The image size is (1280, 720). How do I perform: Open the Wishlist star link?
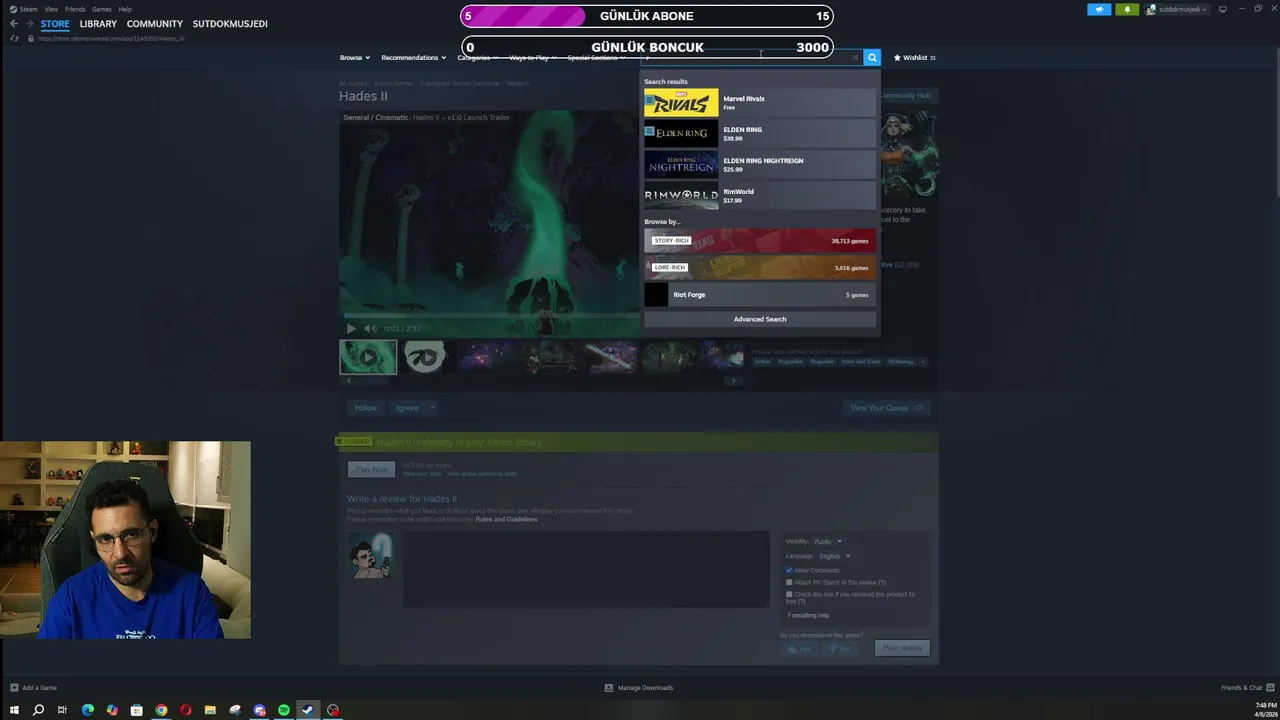914,58
